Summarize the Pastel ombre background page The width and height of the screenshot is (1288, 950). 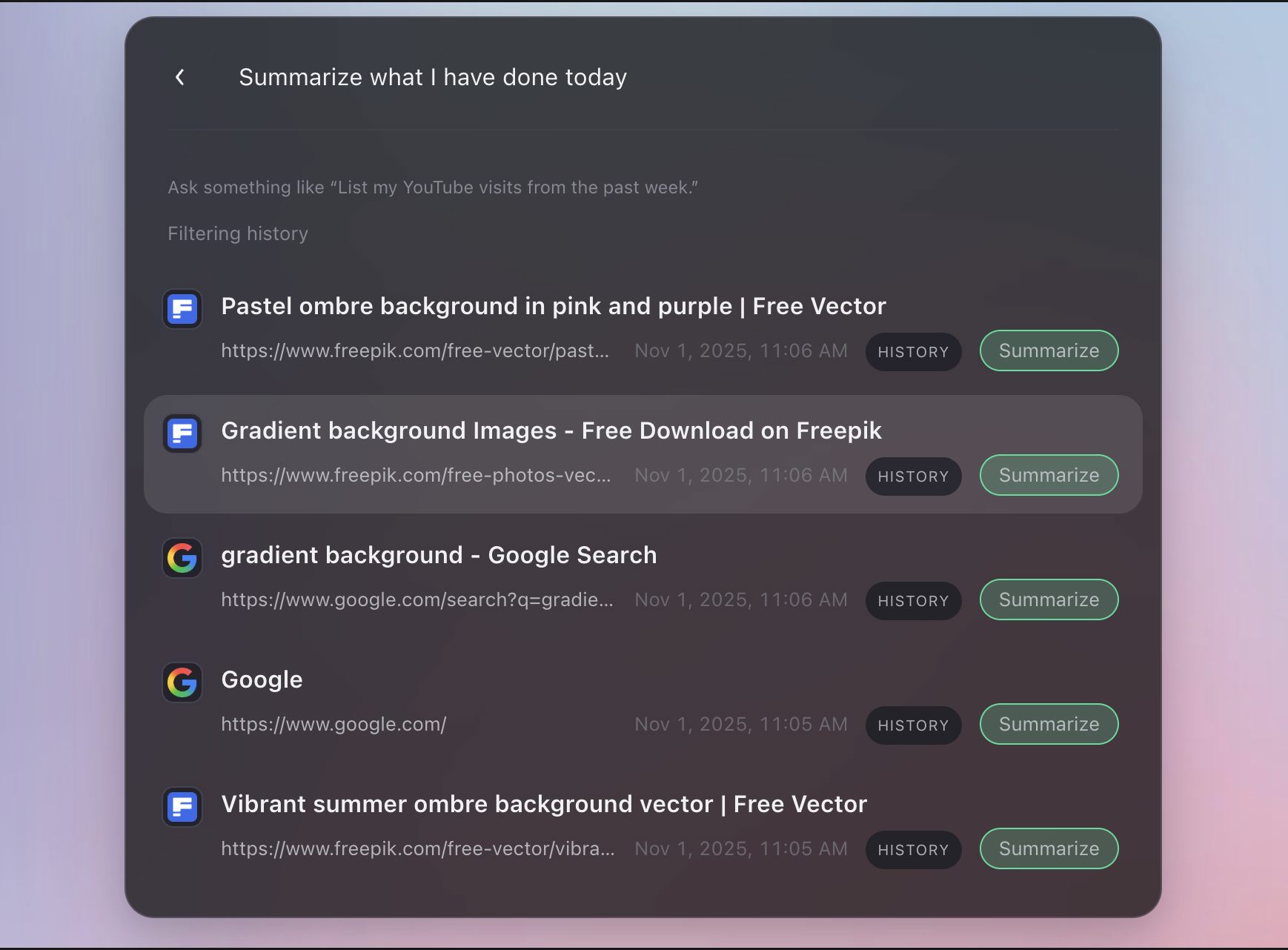(1049, 351)
